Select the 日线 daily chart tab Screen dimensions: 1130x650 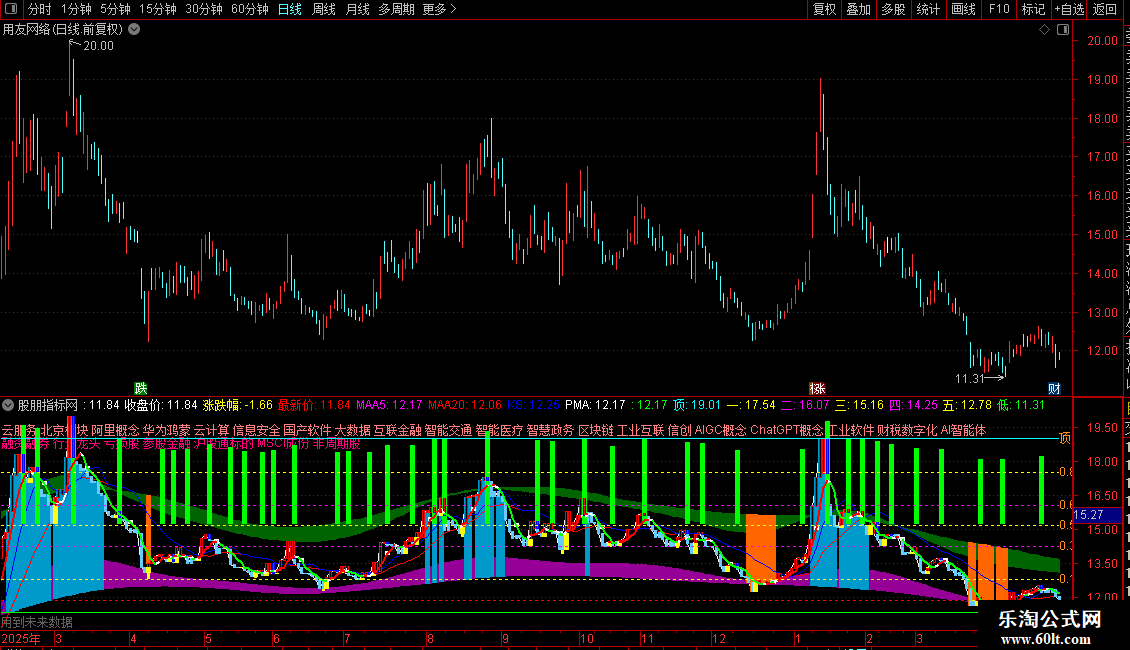click(290, 9)
